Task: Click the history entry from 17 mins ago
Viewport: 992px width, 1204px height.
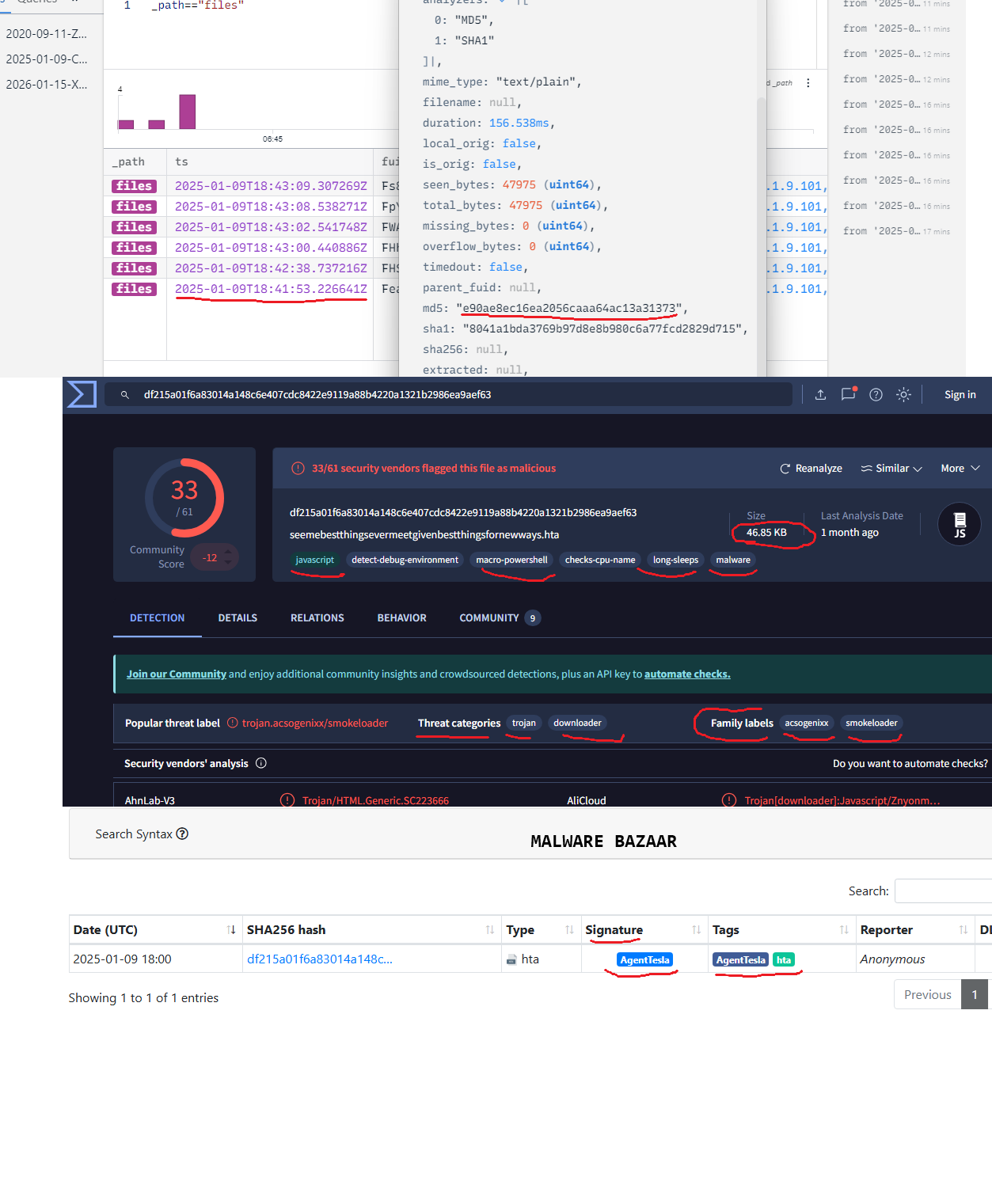Action: click(x=896, y=231)
